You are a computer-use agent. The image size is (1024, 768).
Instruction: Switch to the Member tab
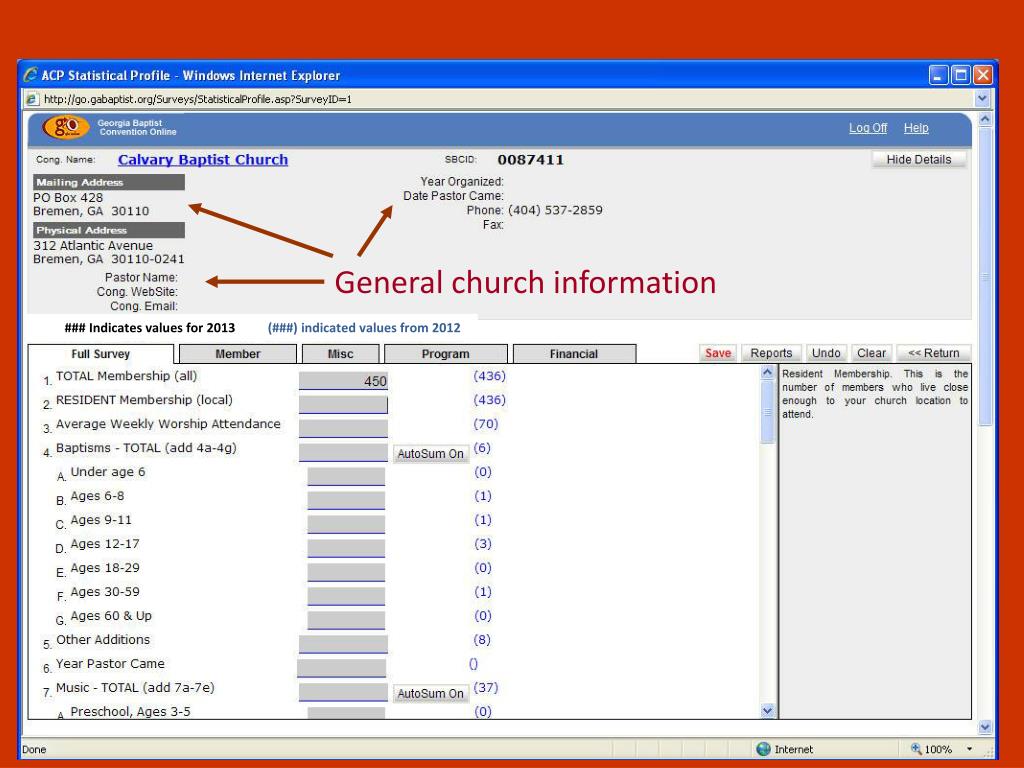pos(237,354)
